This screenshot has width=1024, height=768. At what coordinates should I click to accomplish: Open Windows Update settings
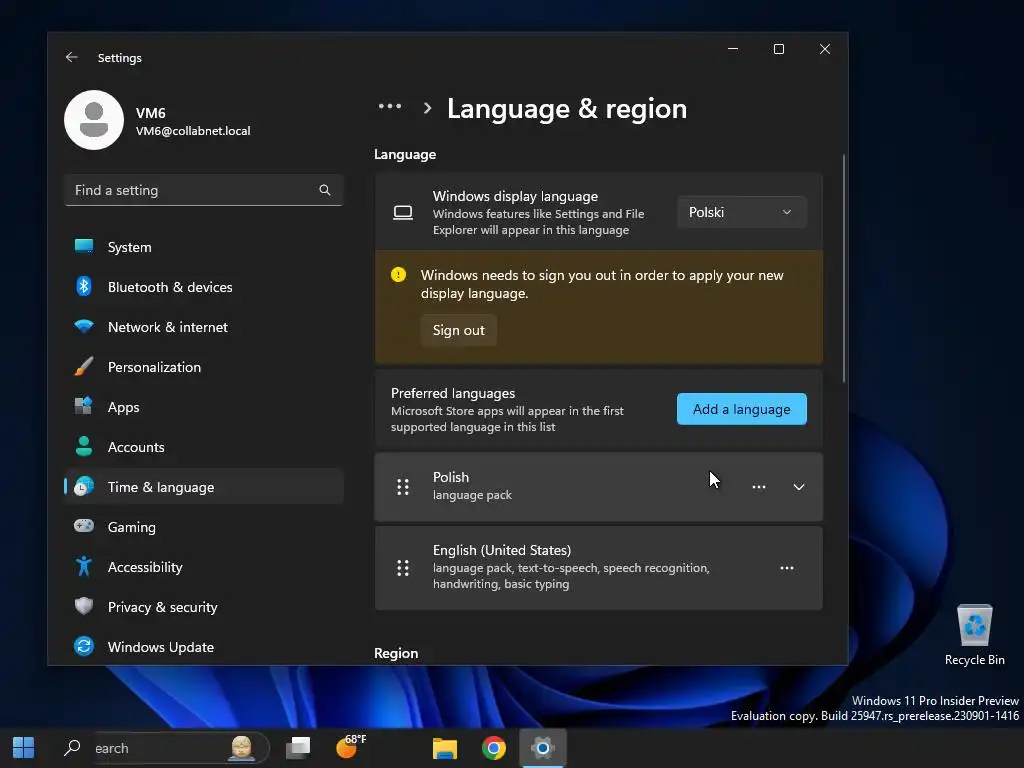pos(204,647)
